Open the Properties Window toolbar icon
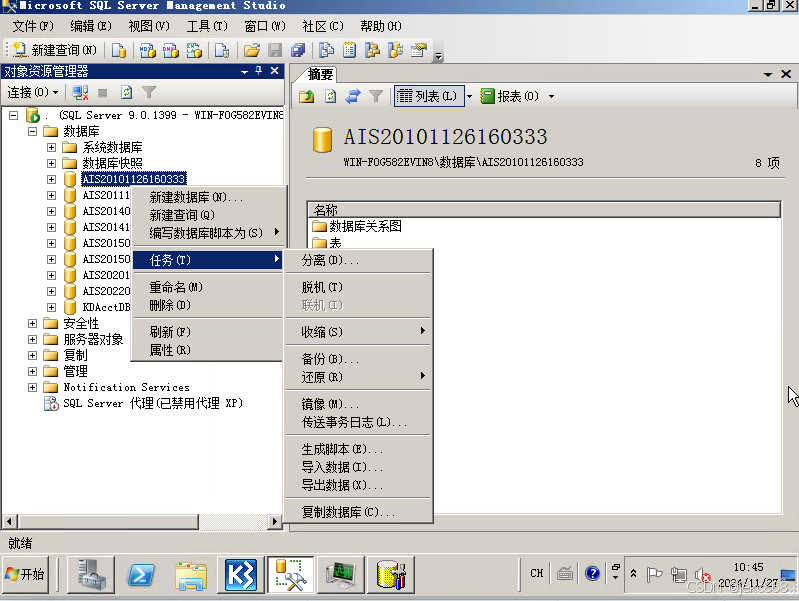This screenshot has height=601, width=799. 419,50
